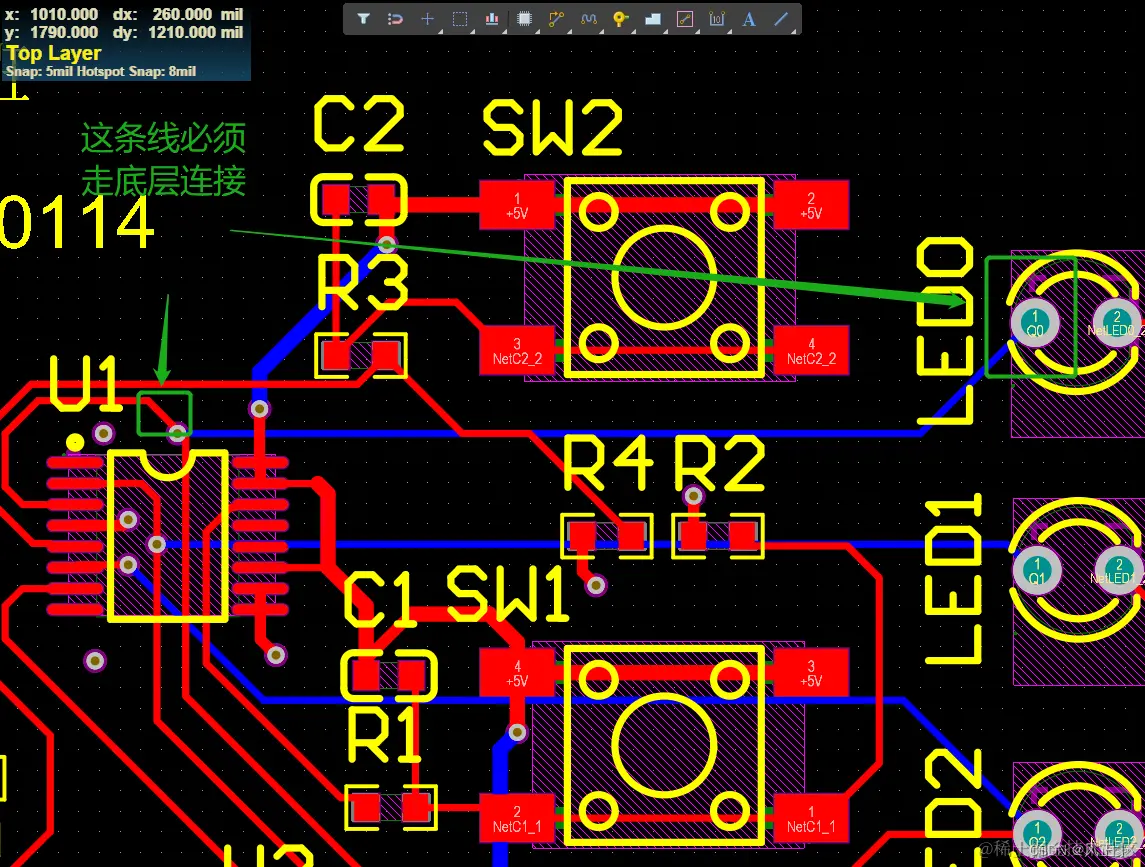Click the LED1 designator text
1145x867 pixels.
click(x=953, y=580)
